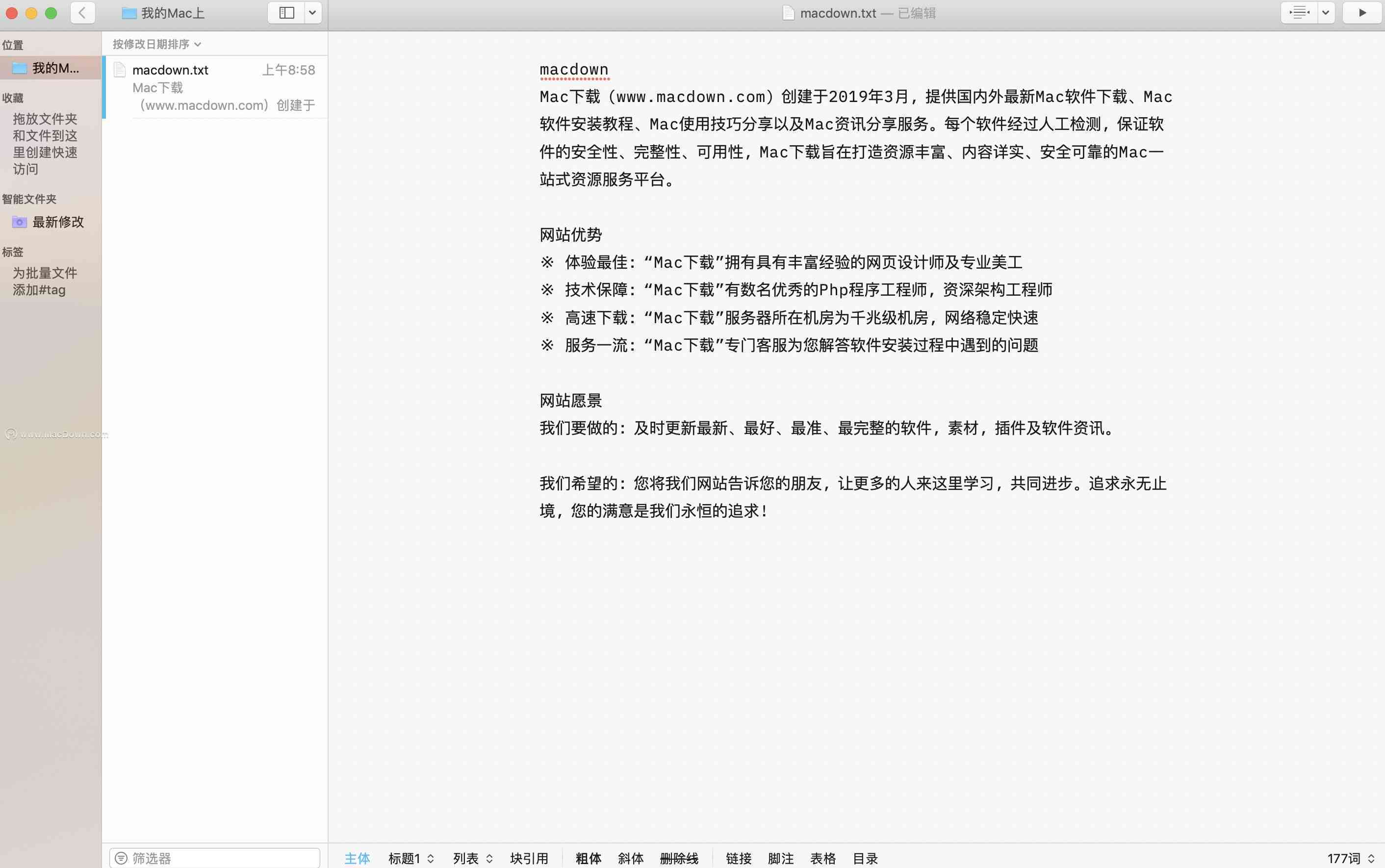Insert a 脚注 footnote

781,858
